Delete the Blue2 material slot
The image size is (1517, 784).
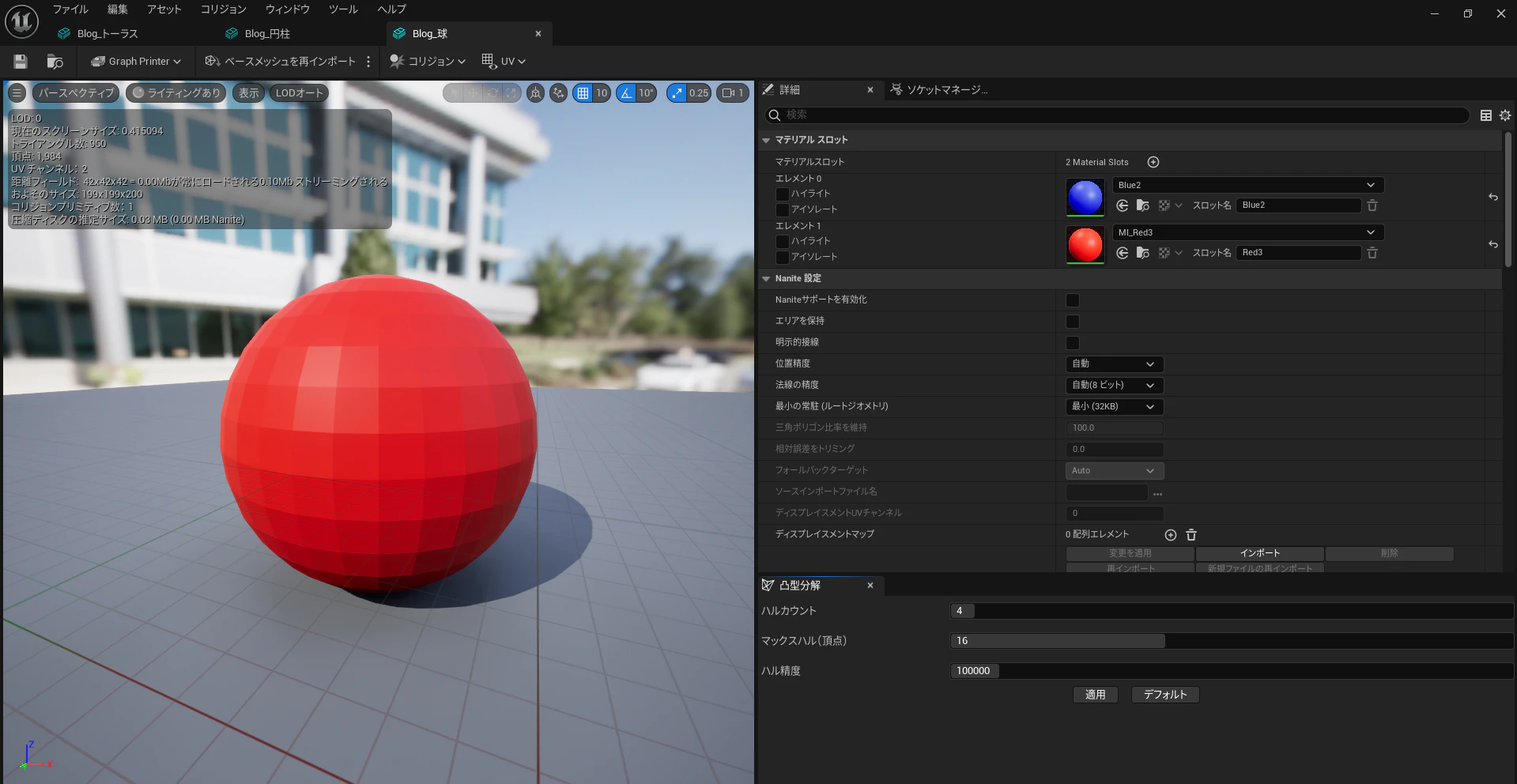(x=1372, y=205)
